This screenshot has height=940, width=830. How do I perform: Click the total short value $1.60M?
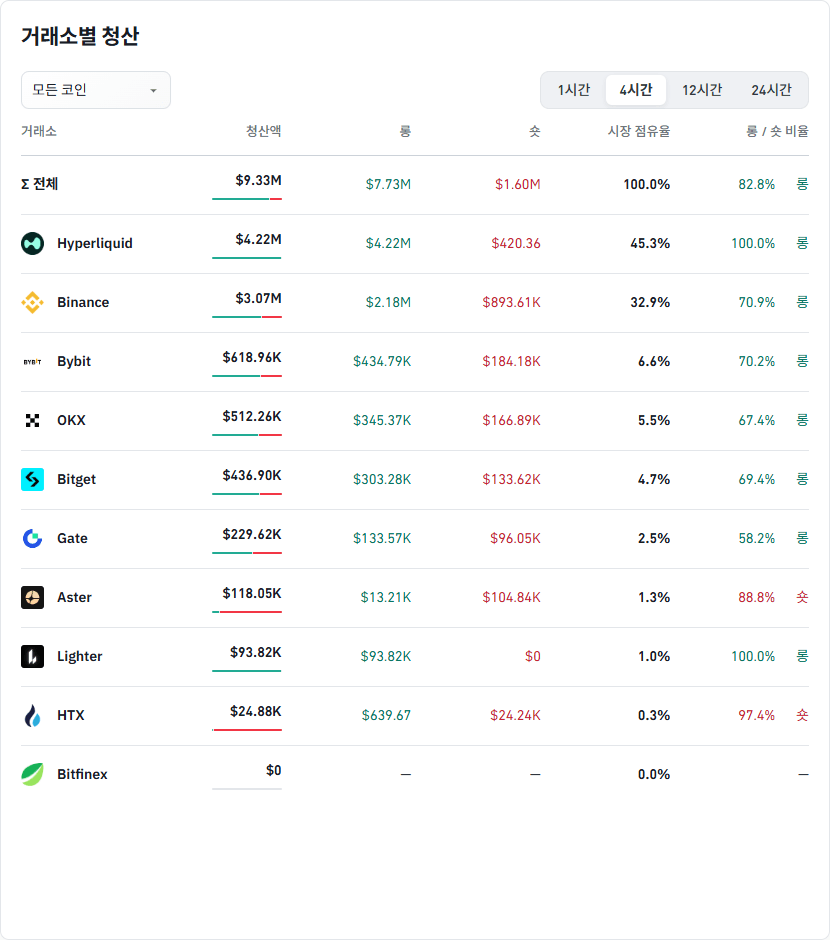click(x=518, y=184)
